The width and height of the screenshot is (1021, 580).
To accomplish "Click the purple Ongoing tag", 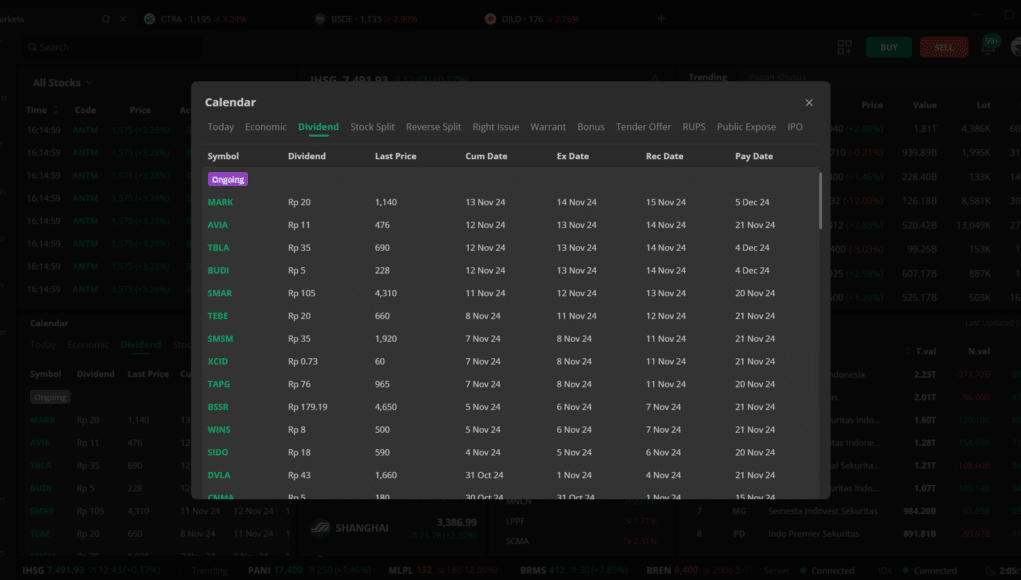I will [x=227, y=179].
